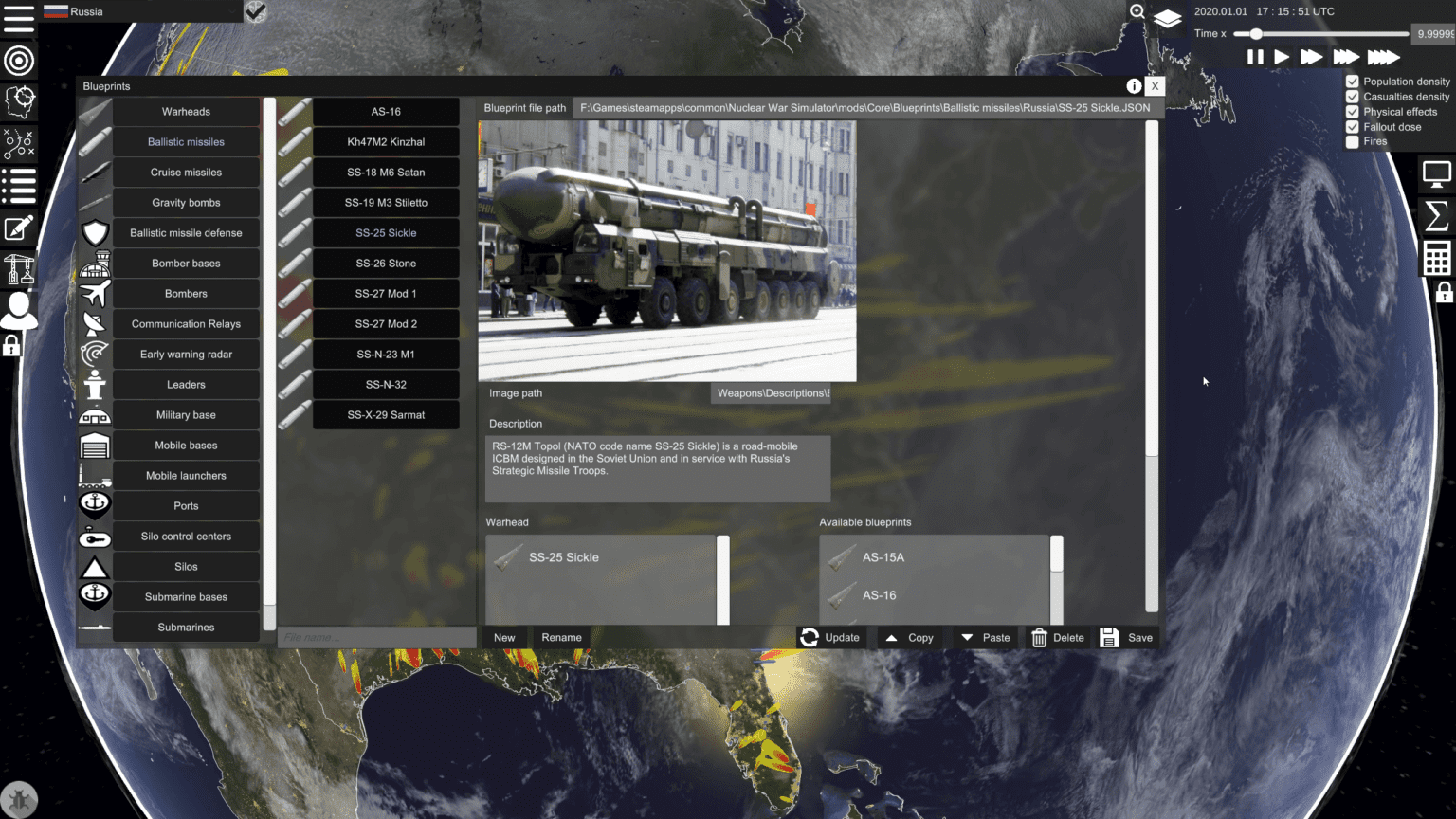Viewport: 1456px width, 819px height.
Task: Open the detonation target tool
Action: coord(19,60)
